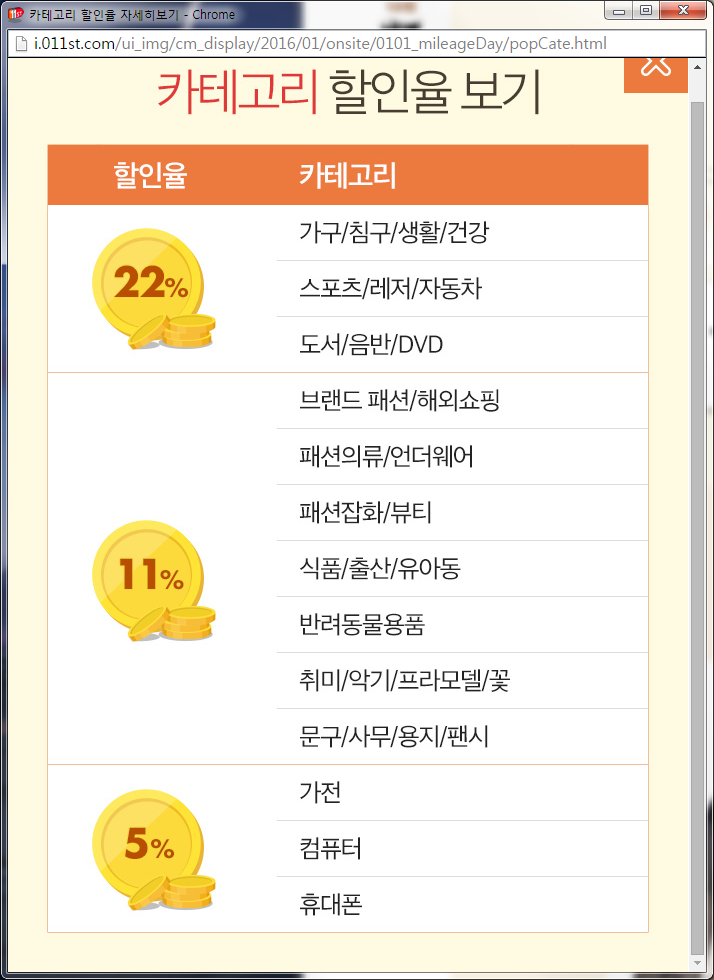Click the 취미/악기/프라모델/꽃 category
This screenshot has width=714, height=980.
tap(405, 681)
